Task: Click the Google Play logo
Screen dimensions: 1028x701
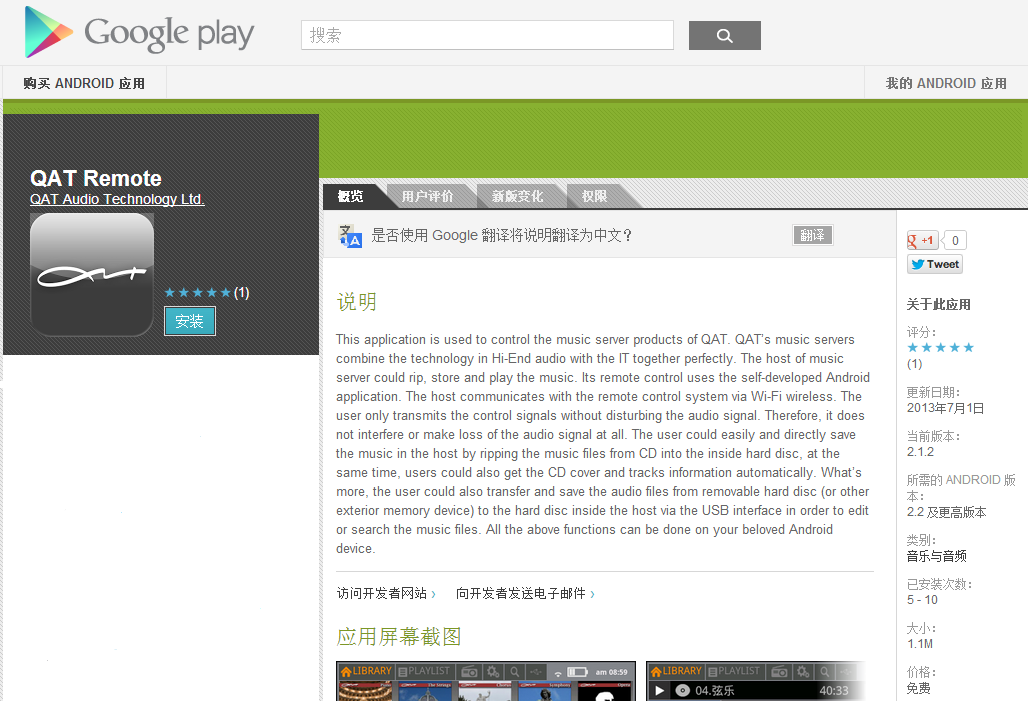Action: click(x=139, y=32)
